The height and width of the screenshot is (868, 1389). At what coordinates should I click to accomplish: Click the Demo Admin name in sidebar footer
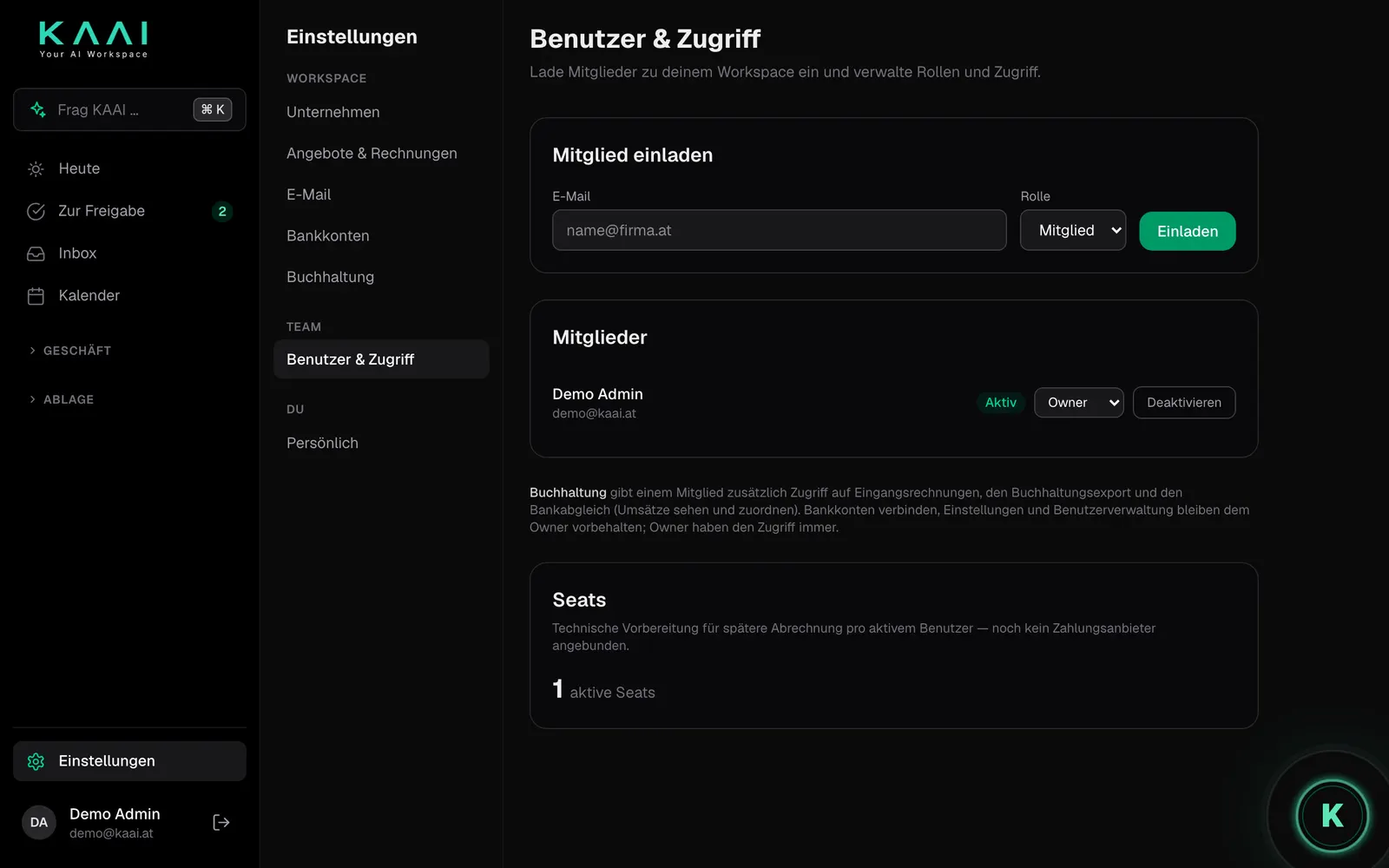pos(115,814)
